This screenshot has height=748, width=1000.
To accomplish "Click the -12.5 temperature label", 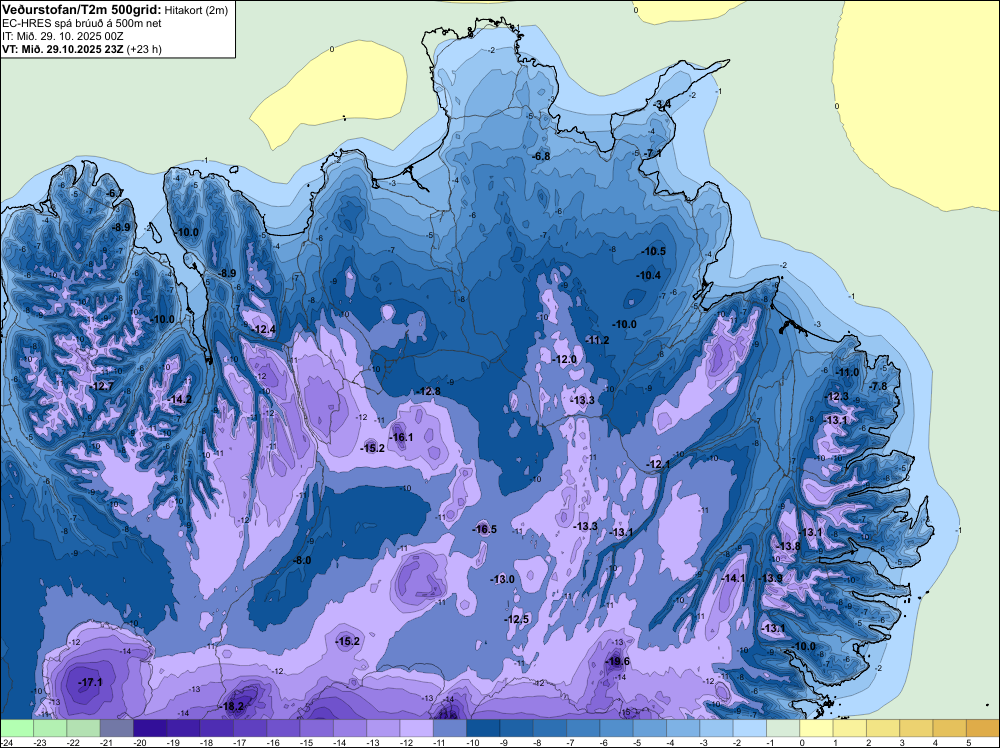I will tap(517, 619).
